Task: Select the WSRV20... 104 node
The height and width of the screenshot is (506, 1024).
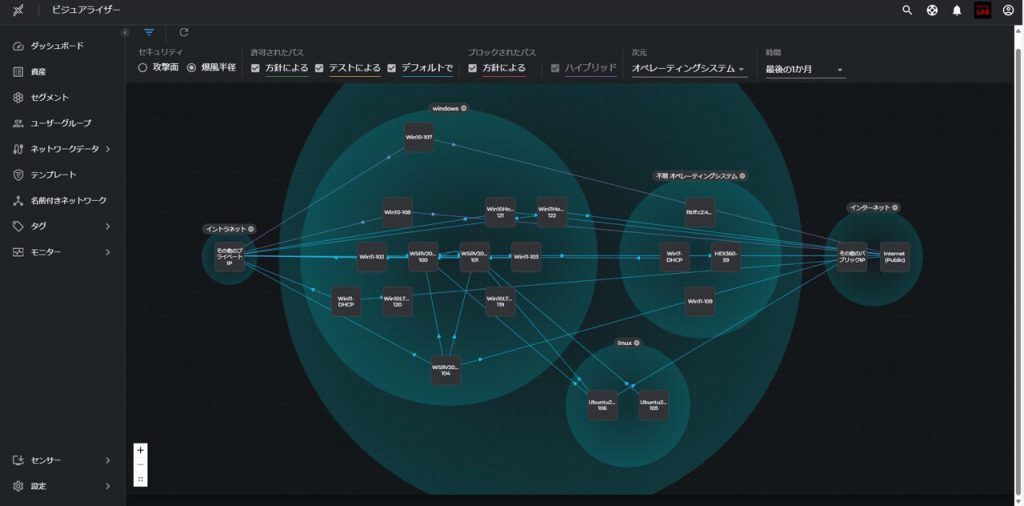Action: point(445,370)
